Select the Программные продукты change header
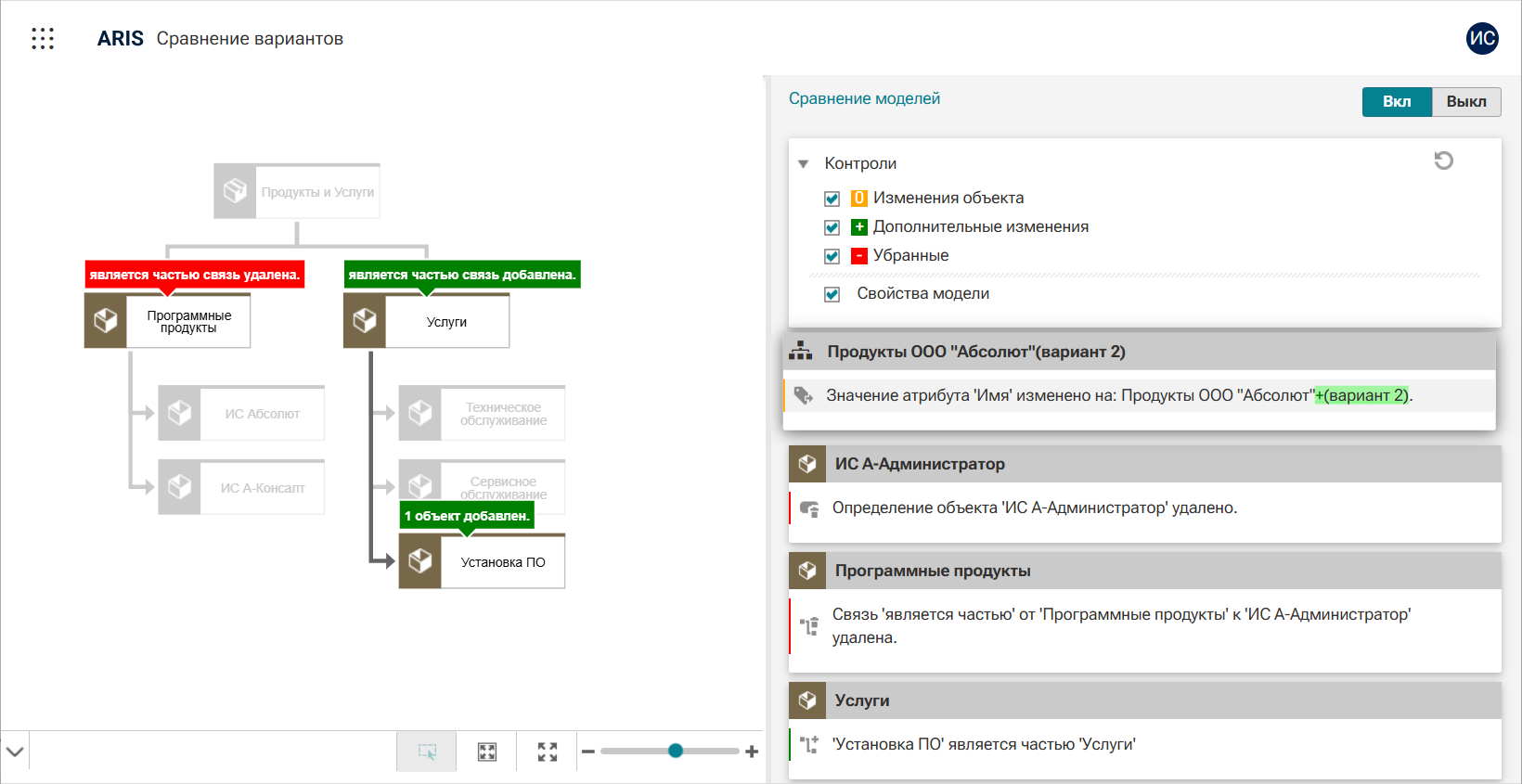Screen dimensions: 1522x784 pyautogui.click(x=1145, y=571)
